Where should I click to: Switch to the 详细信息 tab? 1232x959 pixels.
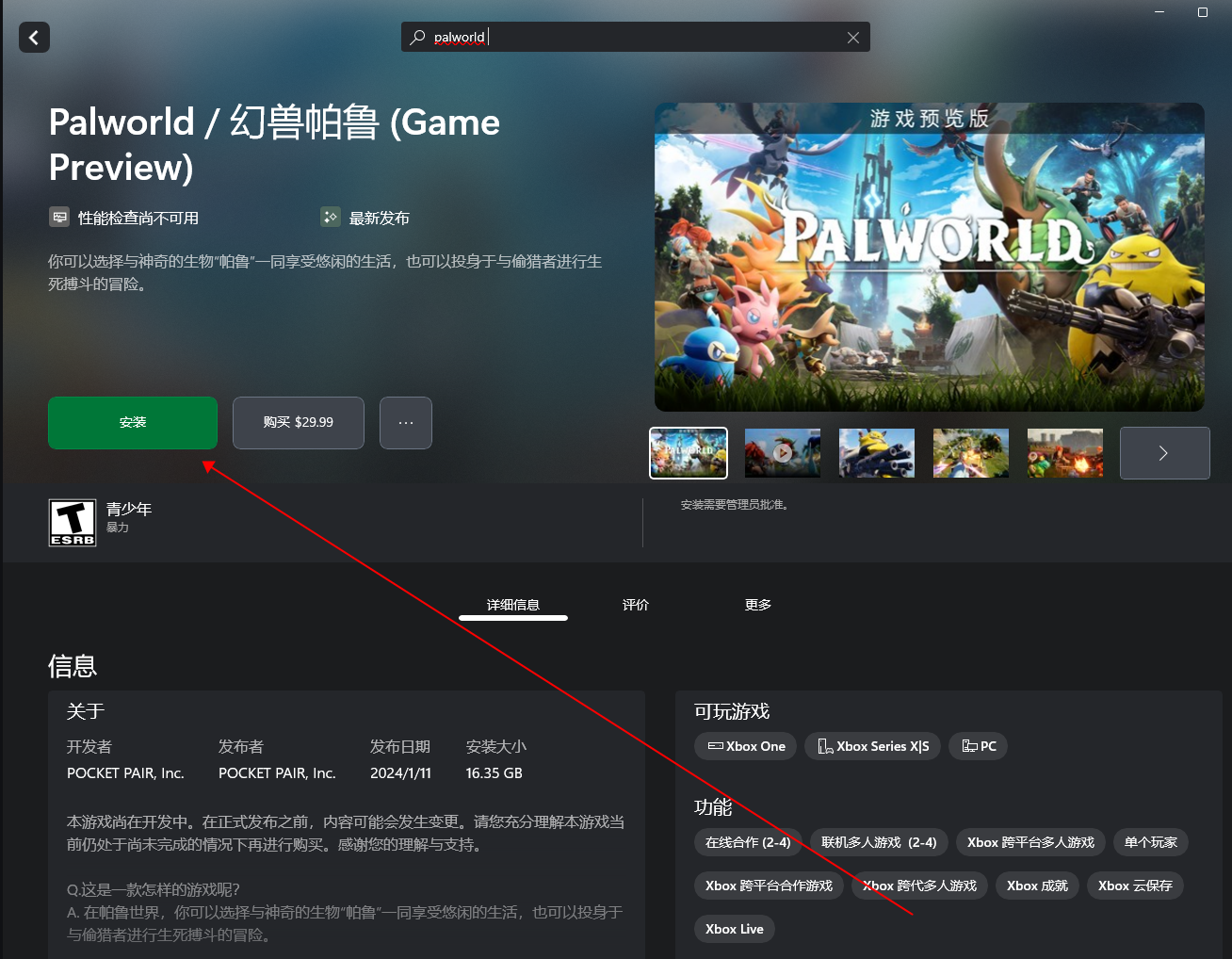[x=513, y=605]
